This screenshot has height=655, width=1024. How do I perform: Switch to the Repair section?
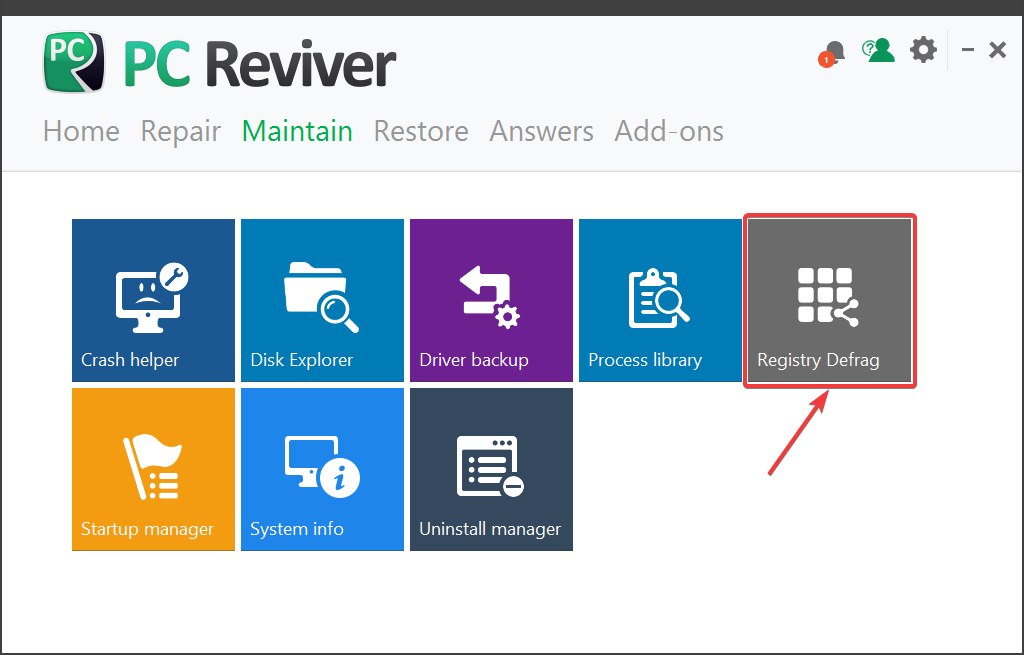tap(180, 131)
